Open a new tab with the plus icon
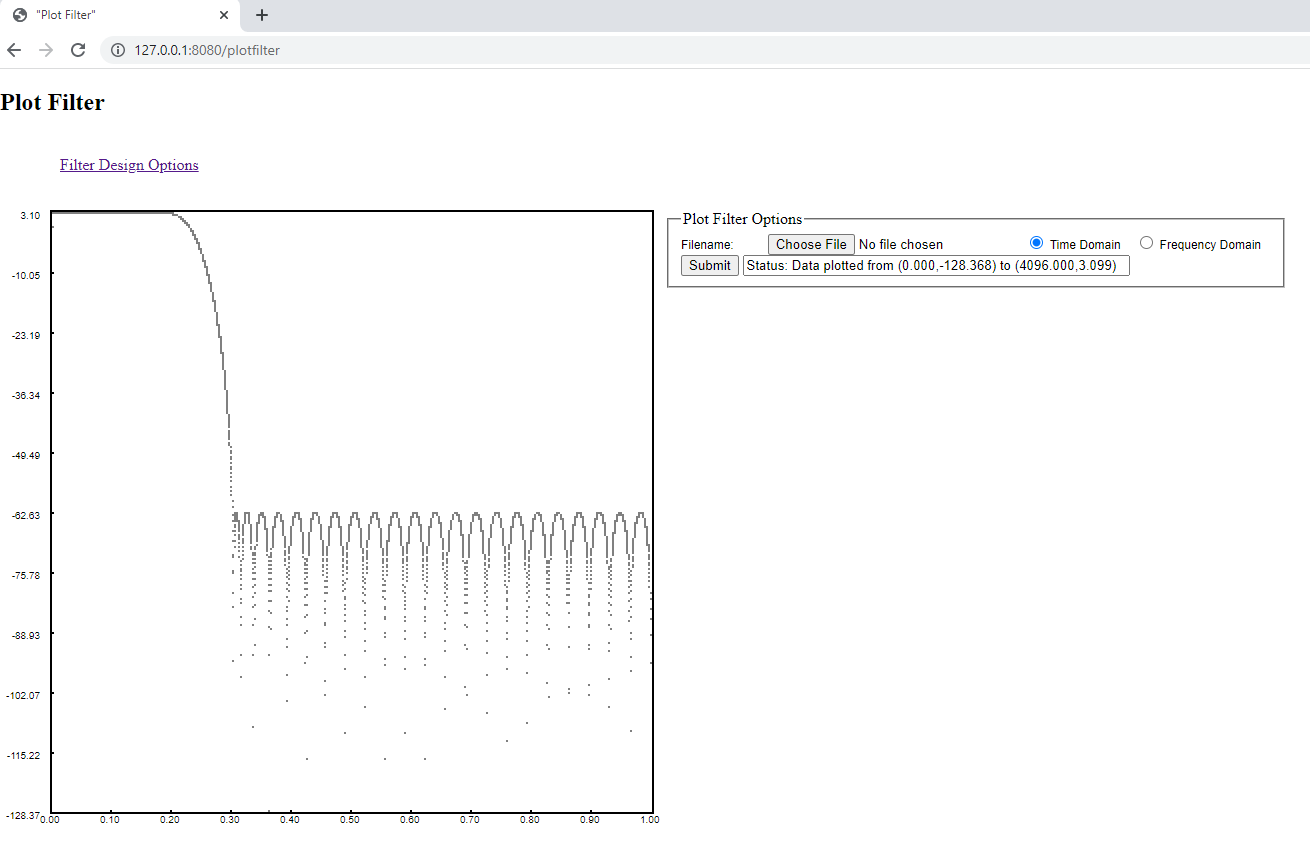This screenshot has height=848, width=1310. click(261, 15)
